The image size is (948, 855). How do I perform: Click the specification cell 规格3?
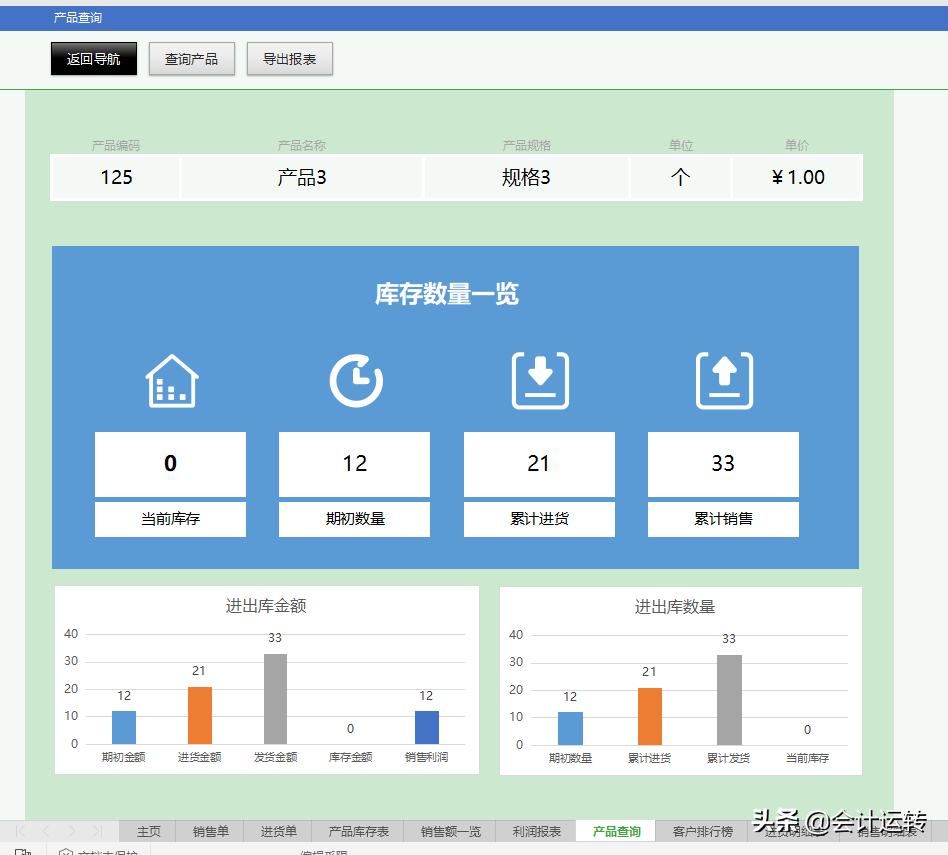(x=526, y=177)
